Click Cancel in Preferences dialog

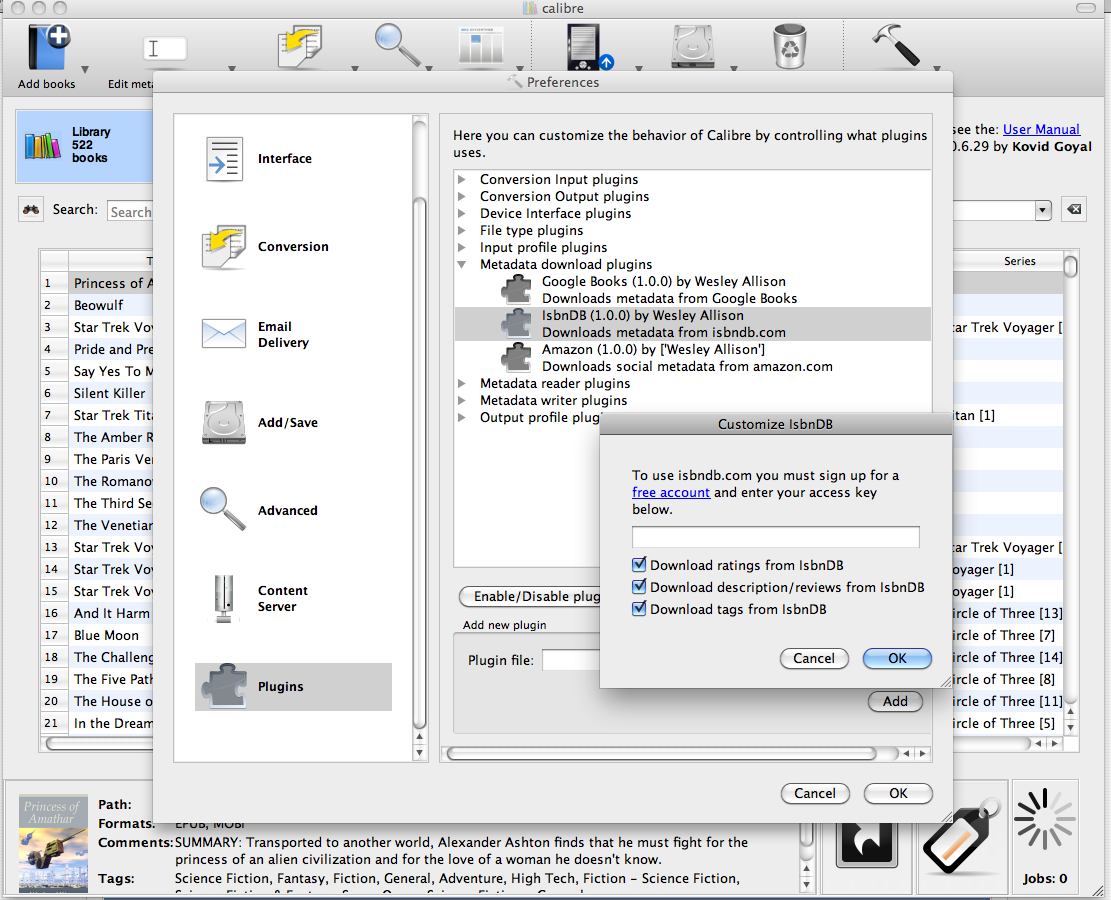[814, 794]
